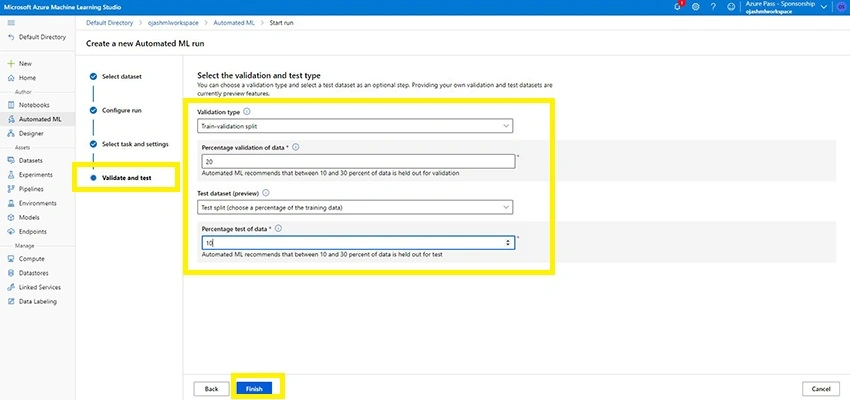Open the notifications bell icon
The height and width of the screenshot is (400, 850).
point(678,7)
